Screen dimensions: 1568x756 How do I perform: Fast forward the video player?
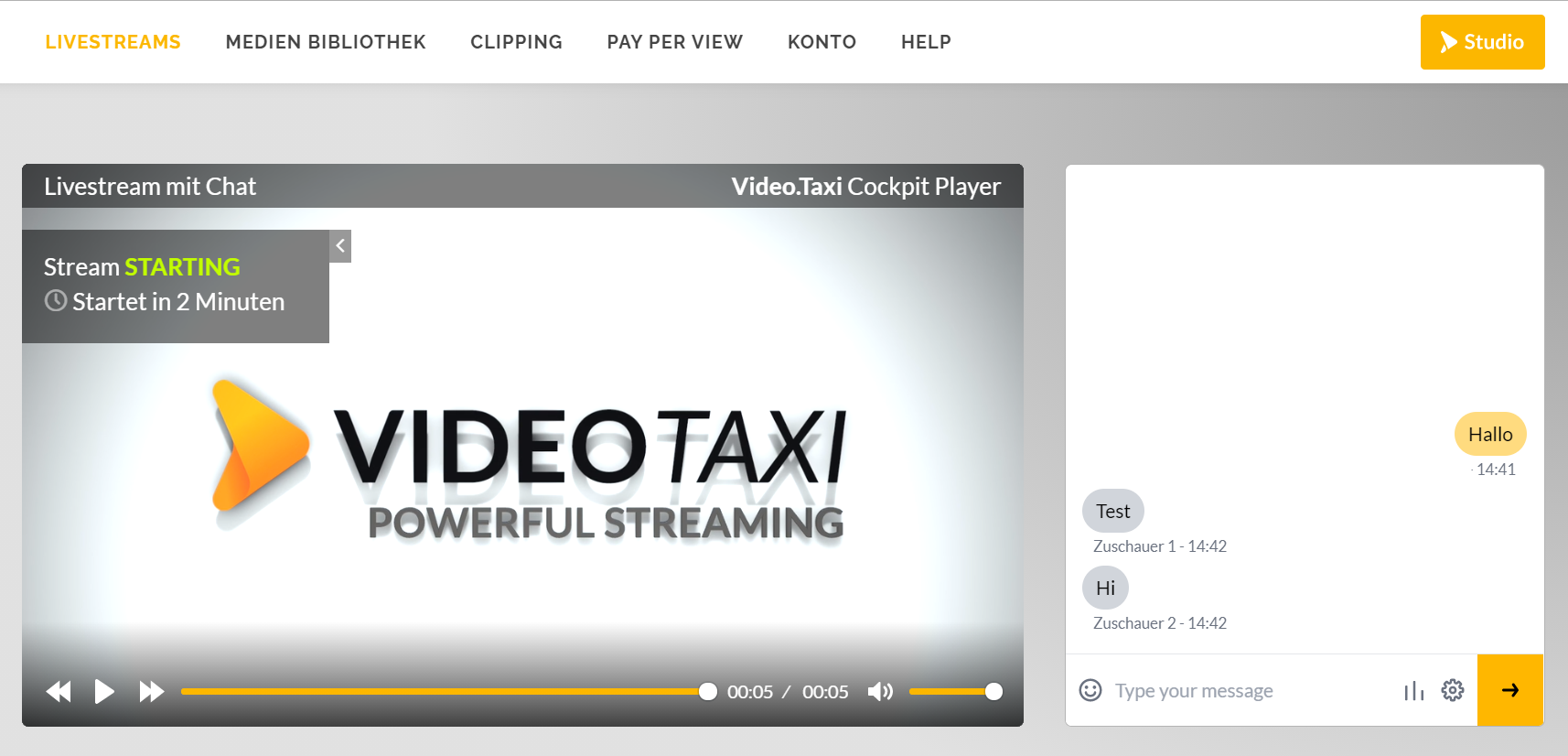pos(152,692)
